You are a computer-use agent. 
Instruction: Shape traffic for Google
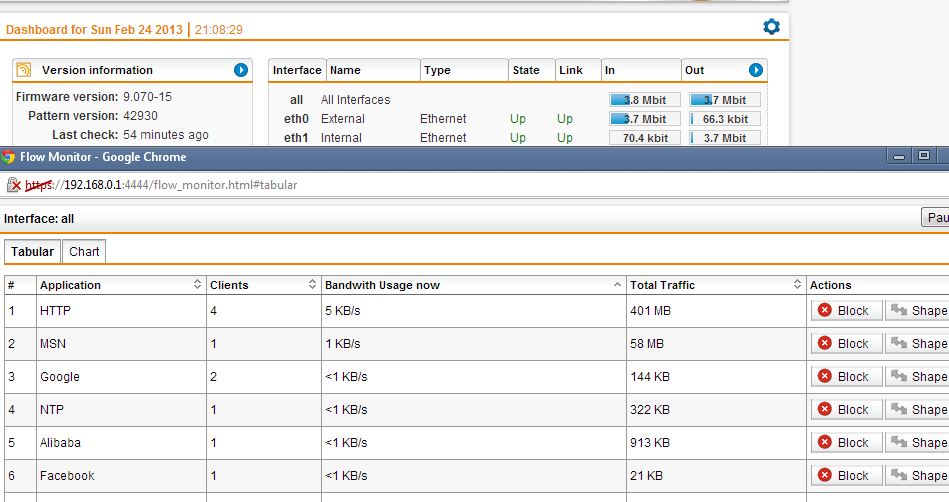(x=917, y=377)
